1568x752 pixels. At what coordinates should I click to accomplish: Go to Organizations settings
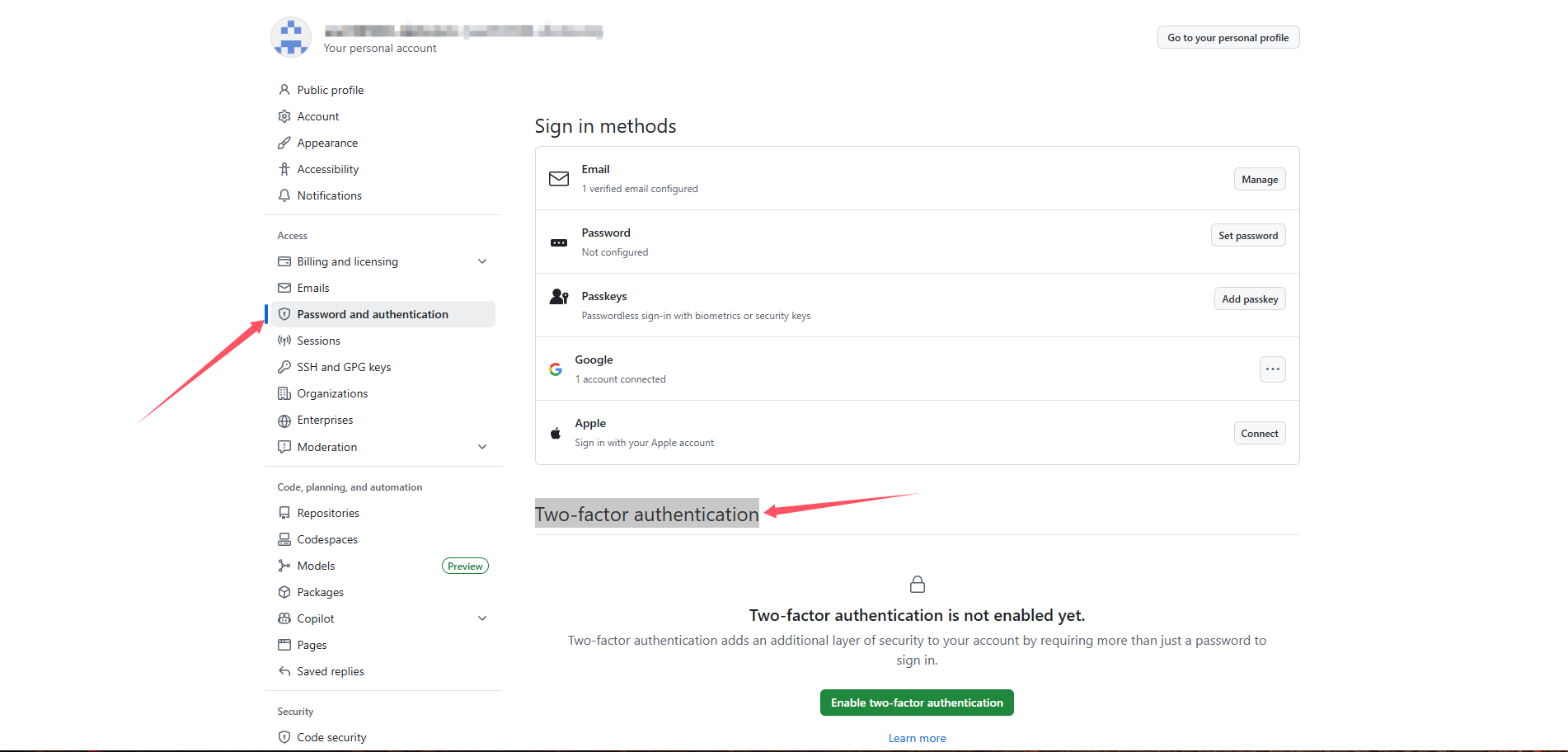point(332,393)
